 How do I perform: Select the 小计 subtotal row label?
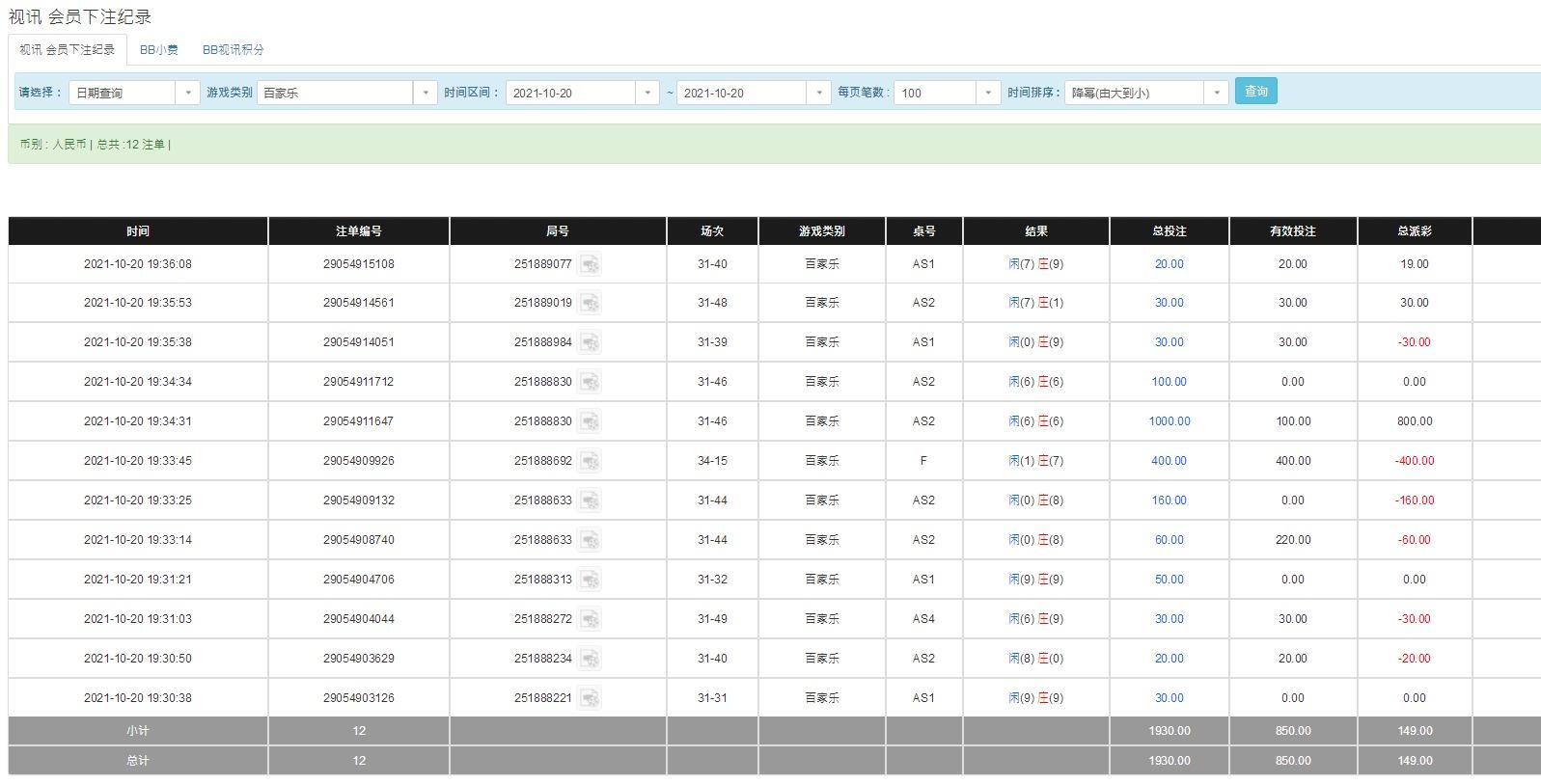(x=138, y=731)
